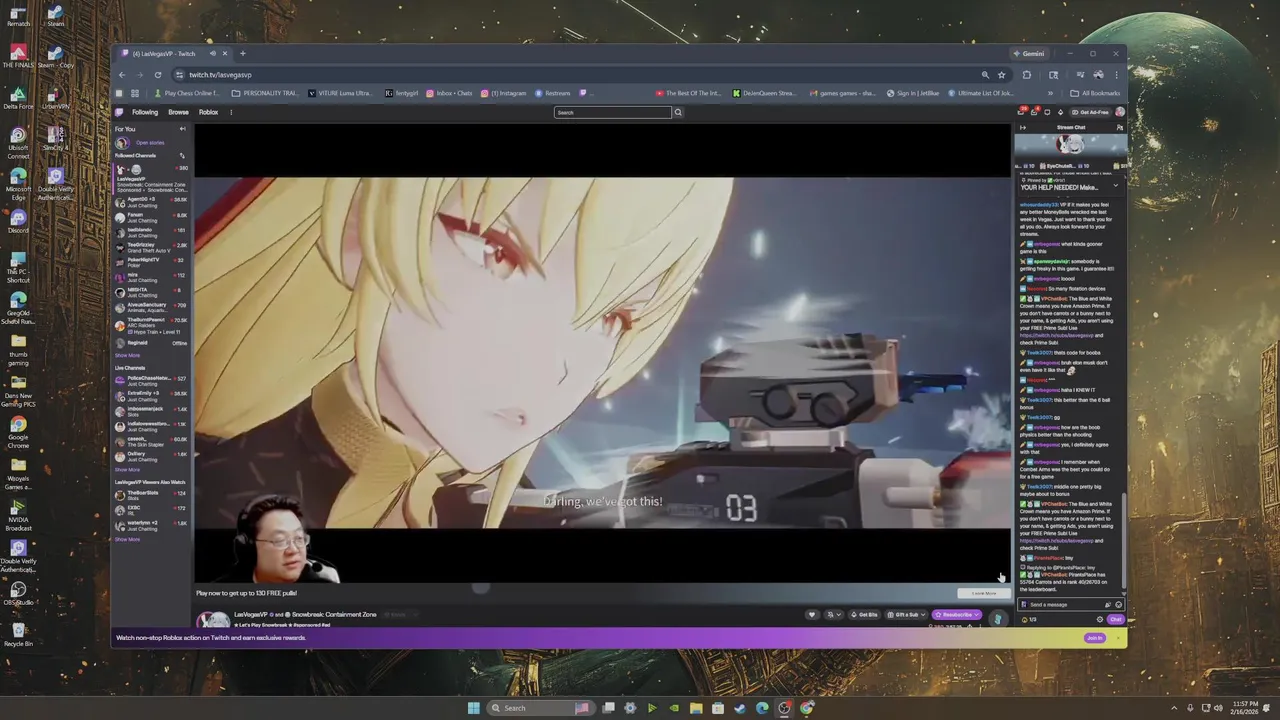1280x720 pixels.
Task: Click in Twitch search field
Action: tap(612, 112)
